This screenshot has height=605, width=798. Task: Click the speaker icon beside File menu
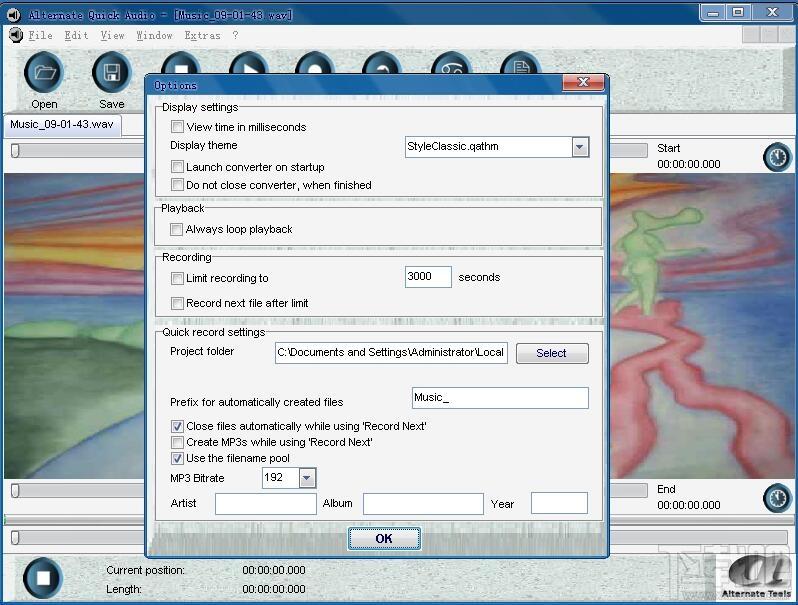(16, 35)
